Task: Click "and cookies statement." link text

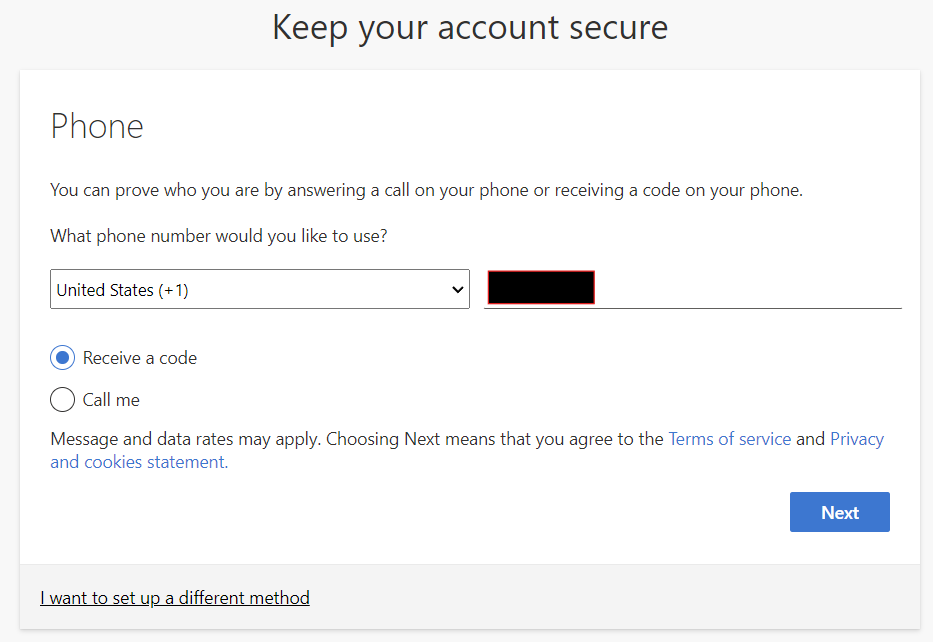Action: (x=139, y=462)
